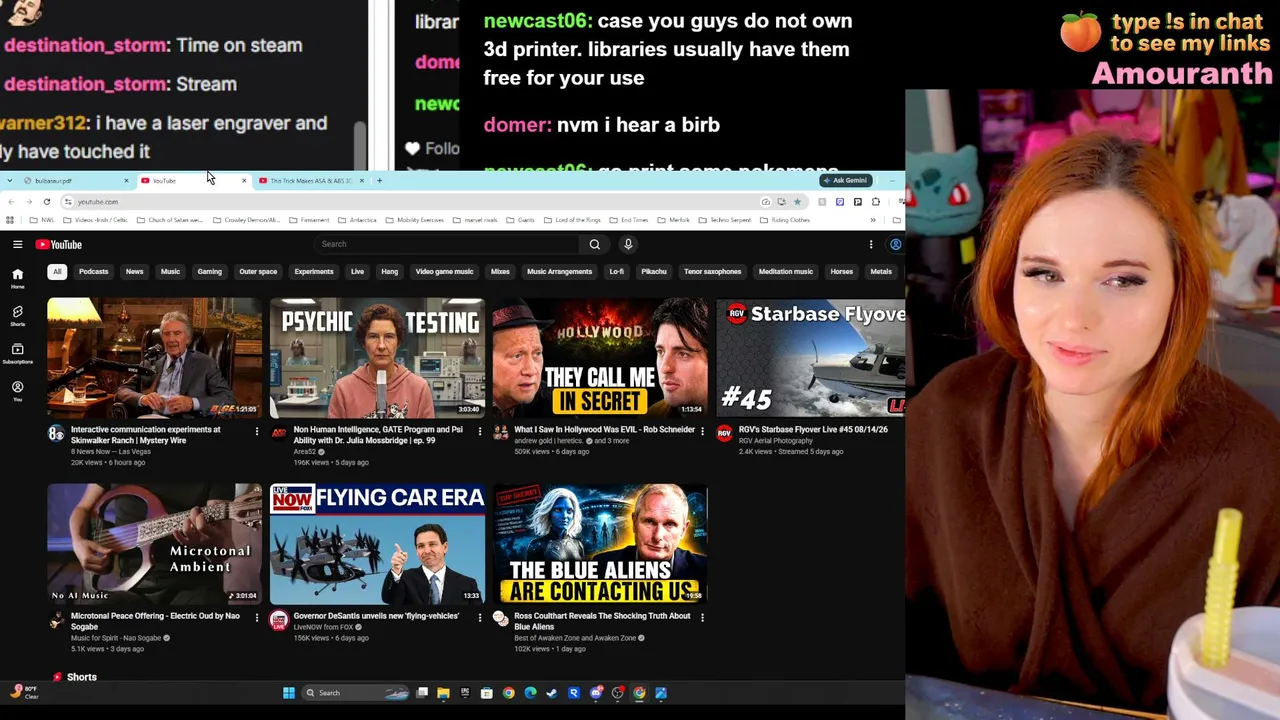Select the All filter chip
Viewport: 1280px width, 720px height.
[57, 272]
